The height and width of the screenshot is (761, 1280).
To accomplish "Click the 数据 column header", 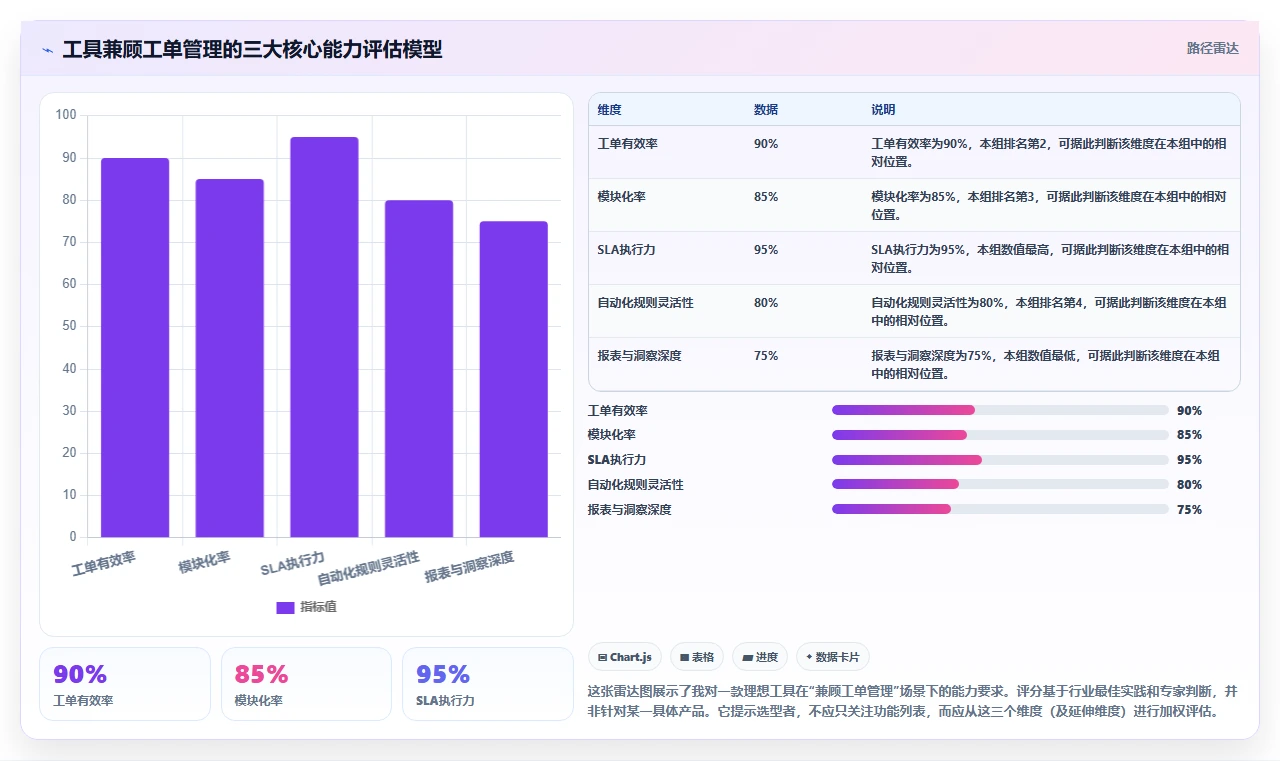I will [766, 110].
